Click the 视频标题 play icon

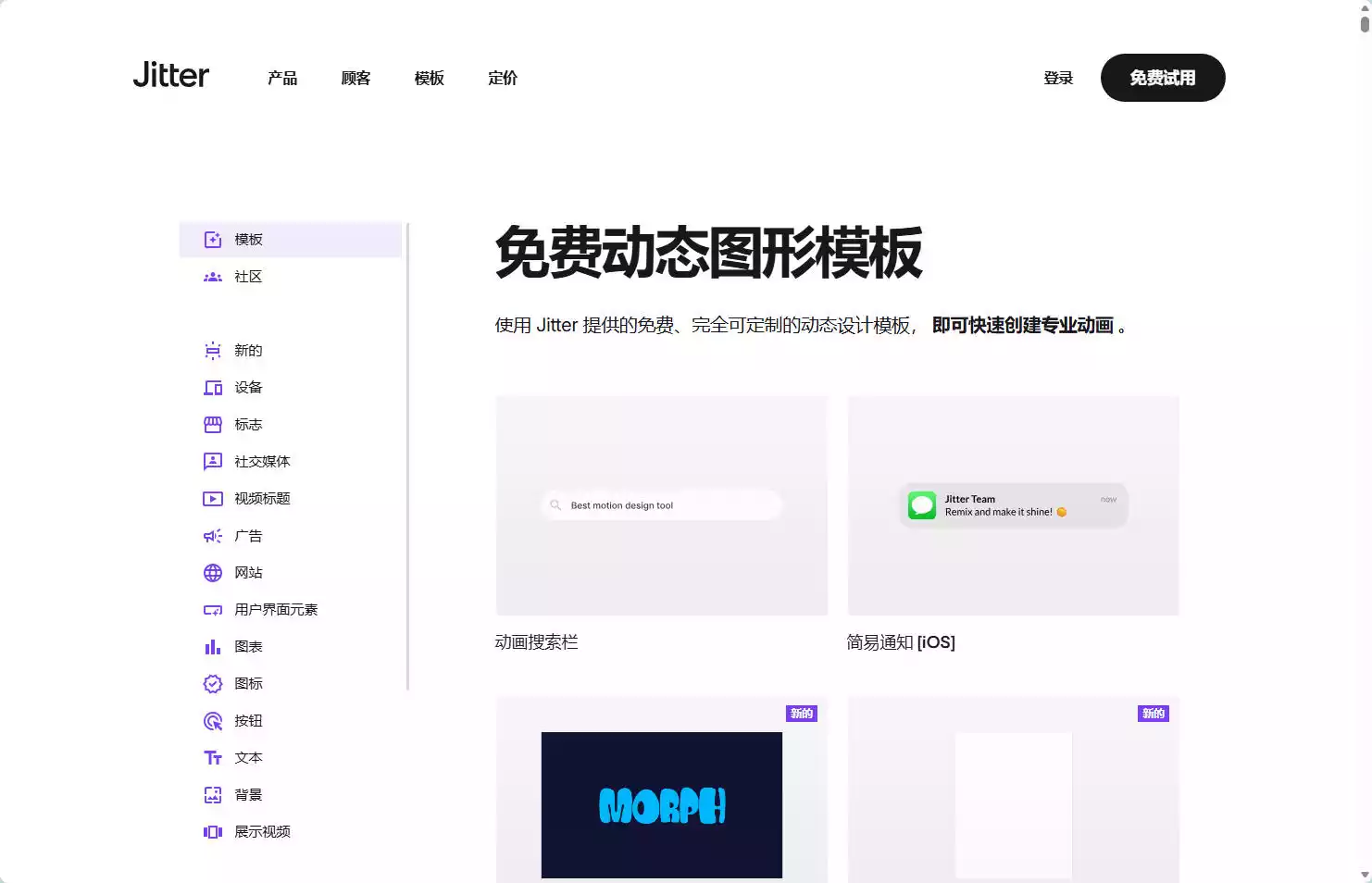(213, 499)
